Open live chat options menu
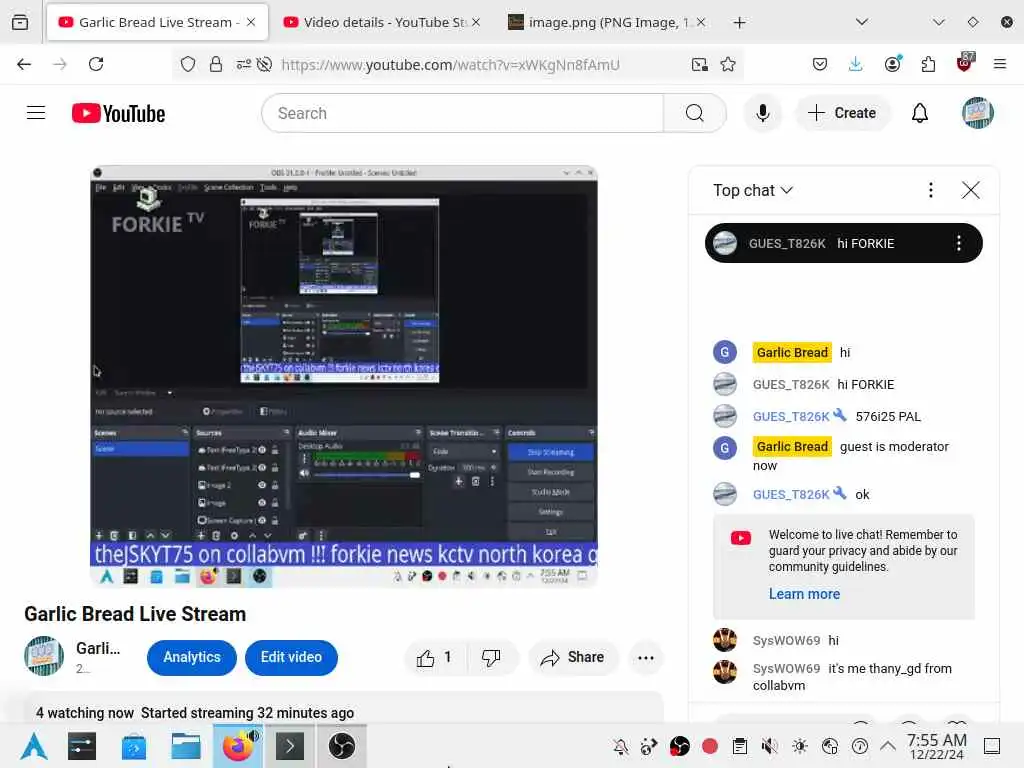1024x768 pixels. point(931,190)
